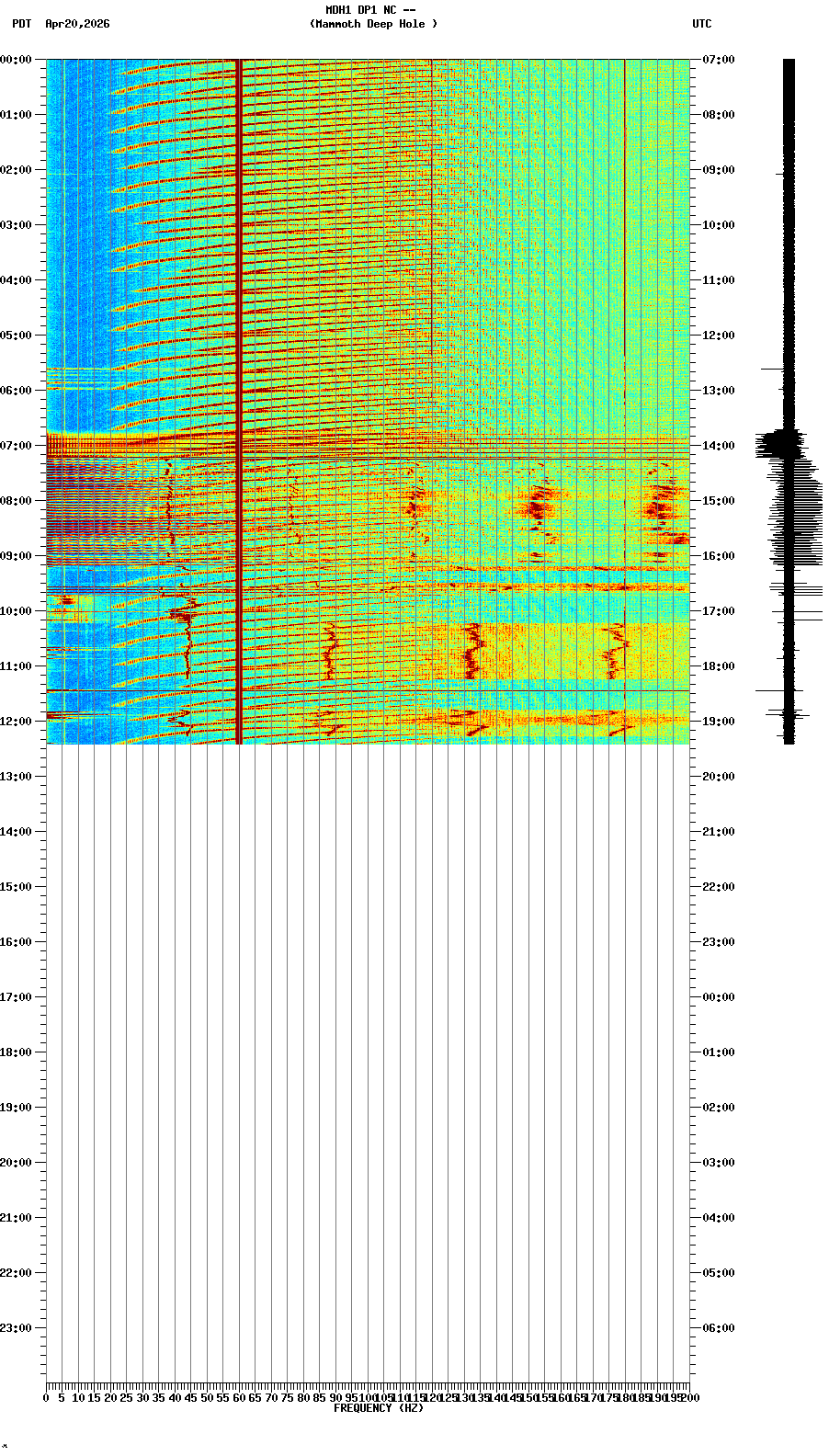Click the 08:00 label on UTC axis
The height and width of the screenshot is (1456, 829).
coord(719,115)
